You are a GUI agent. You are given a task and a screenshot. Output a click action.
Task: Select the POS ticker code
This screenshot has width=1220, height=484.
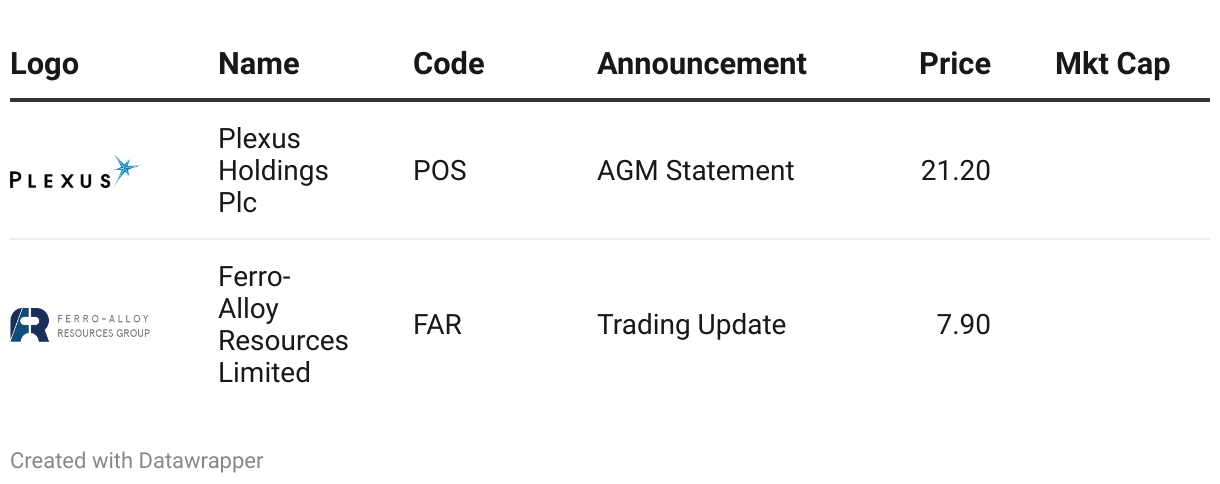[x=439, y=171]
